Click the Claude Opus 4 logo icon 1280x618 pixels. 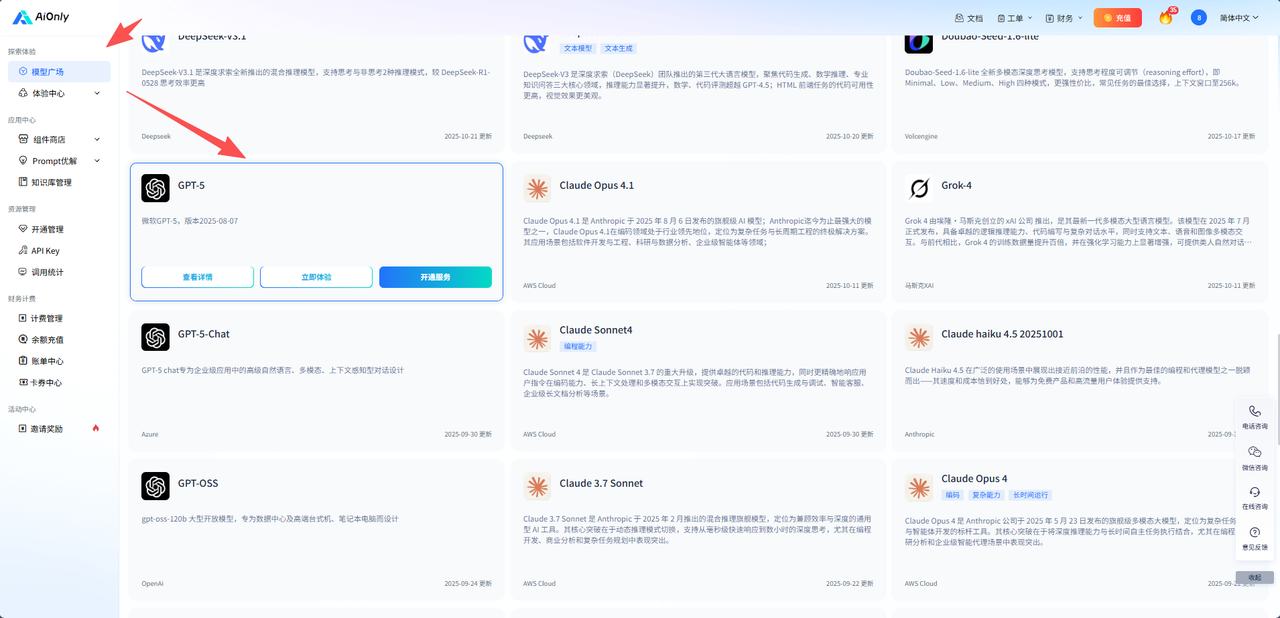coord(919,486)
